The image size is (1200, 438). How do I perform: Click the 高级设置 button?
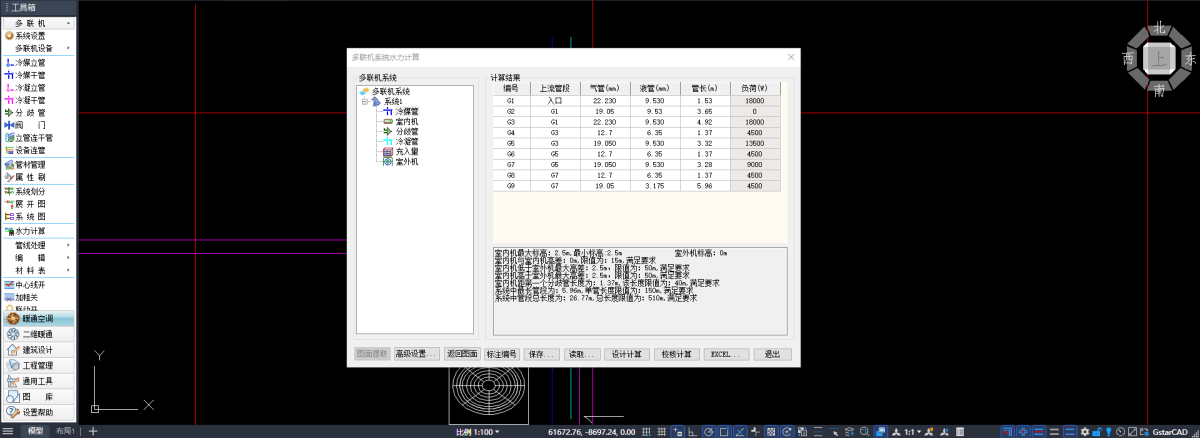[417, 354]
